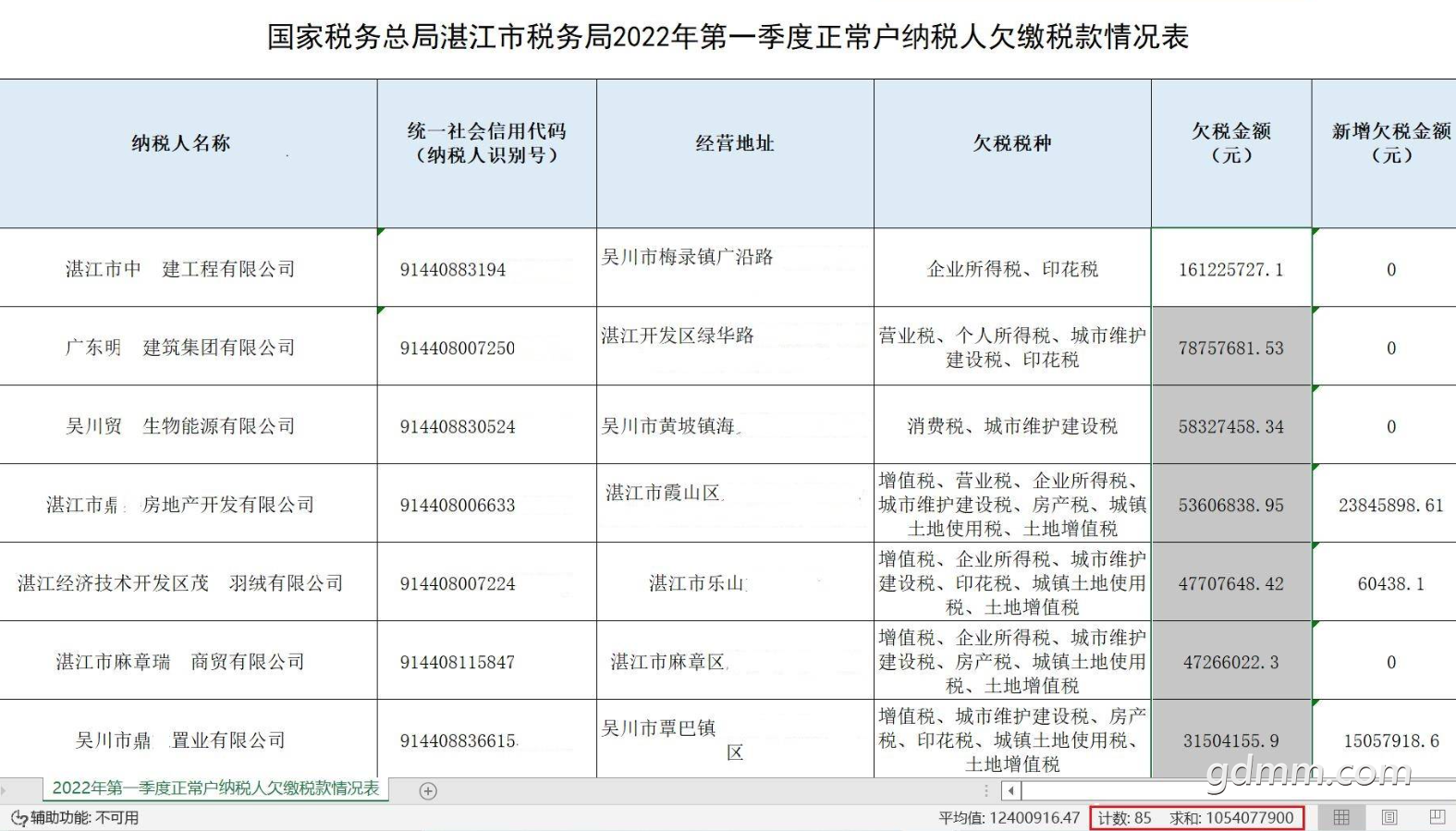Viewport: 1456px width, 831px height.
Task: Select the amount cell 161225727.1
Action: pos(1231,268)
